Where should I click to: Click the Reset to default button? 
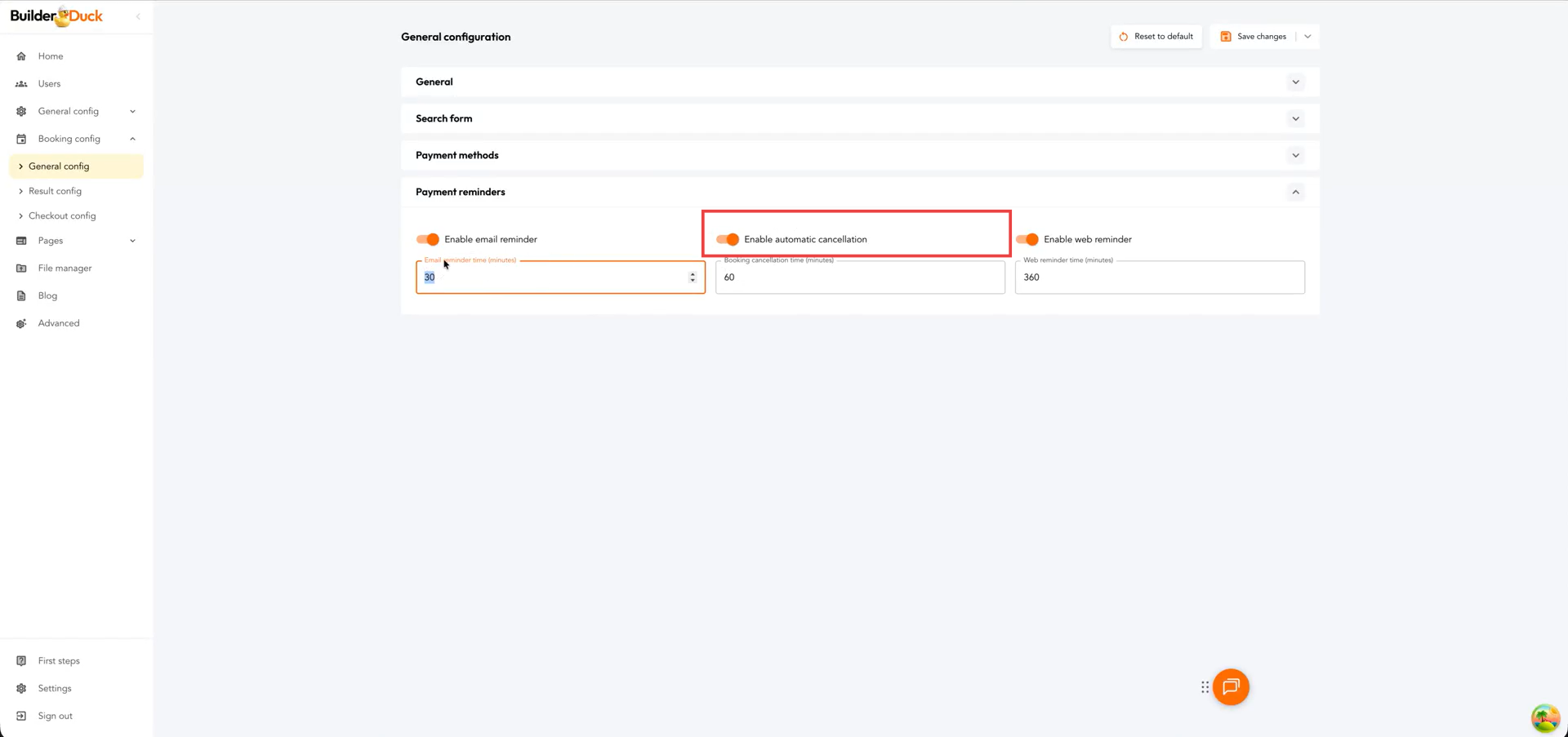(1156, 37)
